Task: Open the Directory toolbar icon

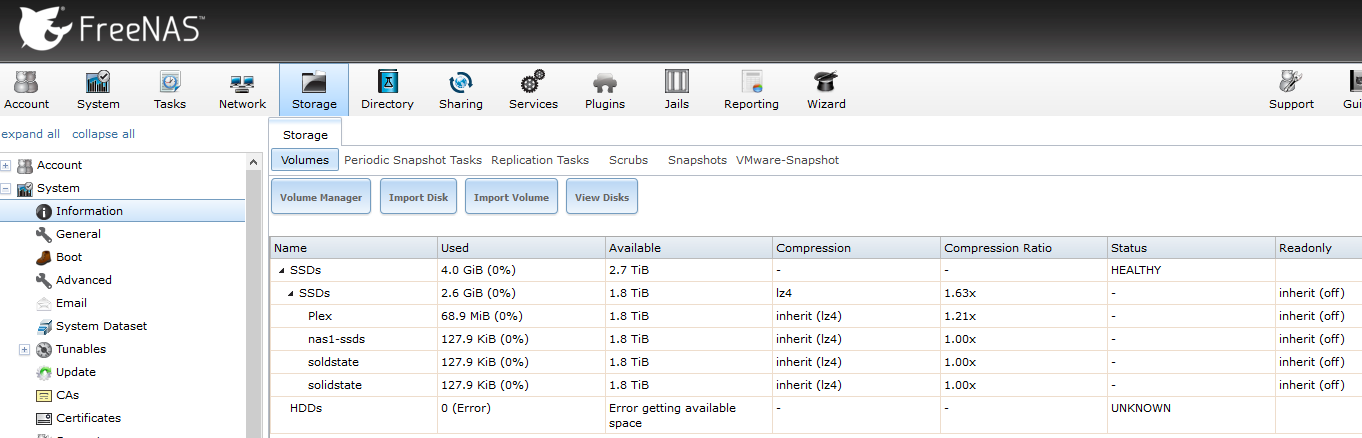Action: [387, 90]
